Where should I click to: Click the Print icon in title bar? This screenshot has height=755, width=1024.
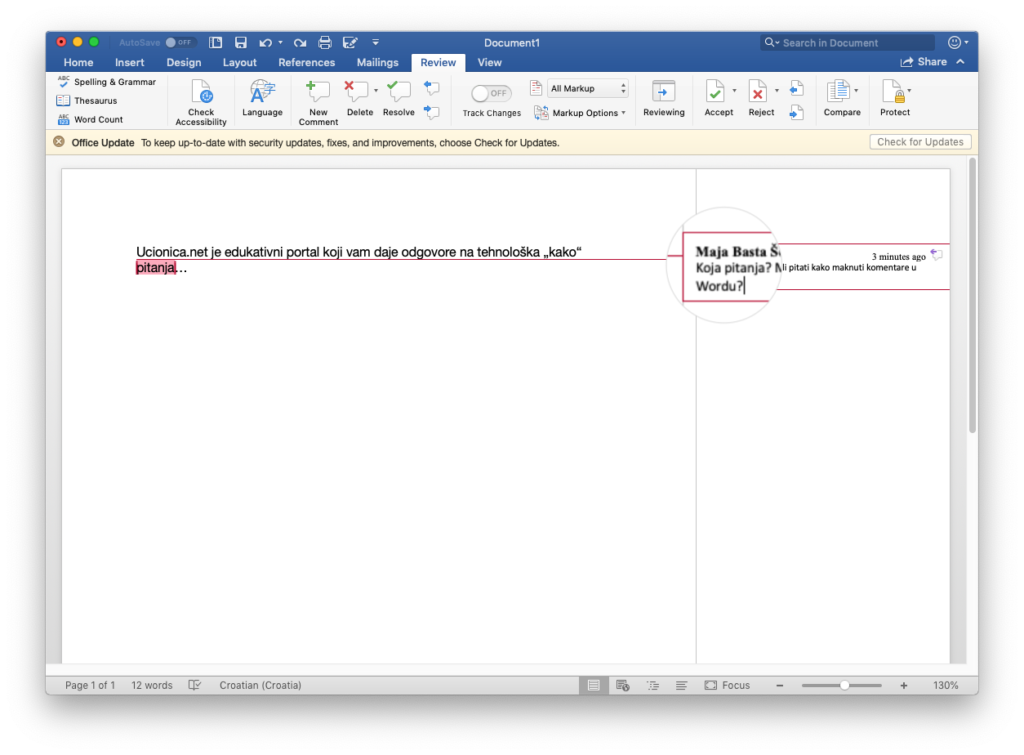click(324, 43)
